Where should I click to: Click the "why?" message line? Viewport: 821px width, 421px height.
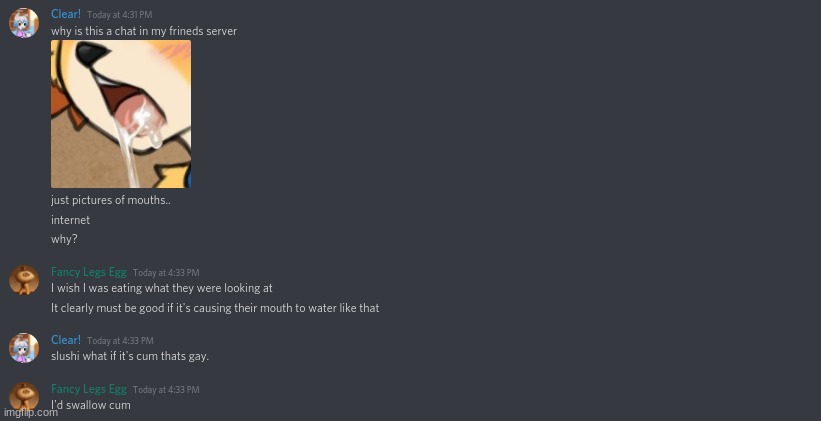click(64, 239)
